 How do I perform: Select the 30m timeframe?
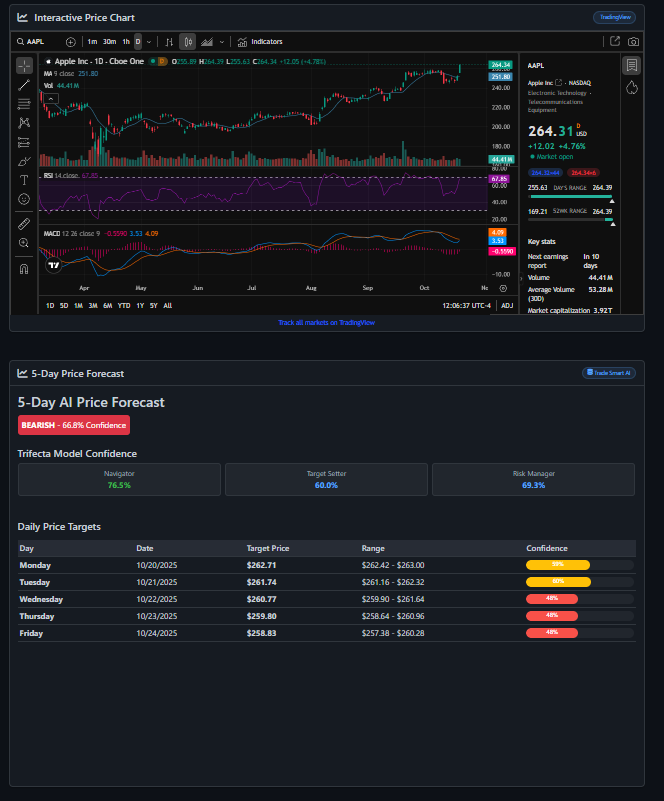click(109, 42)
